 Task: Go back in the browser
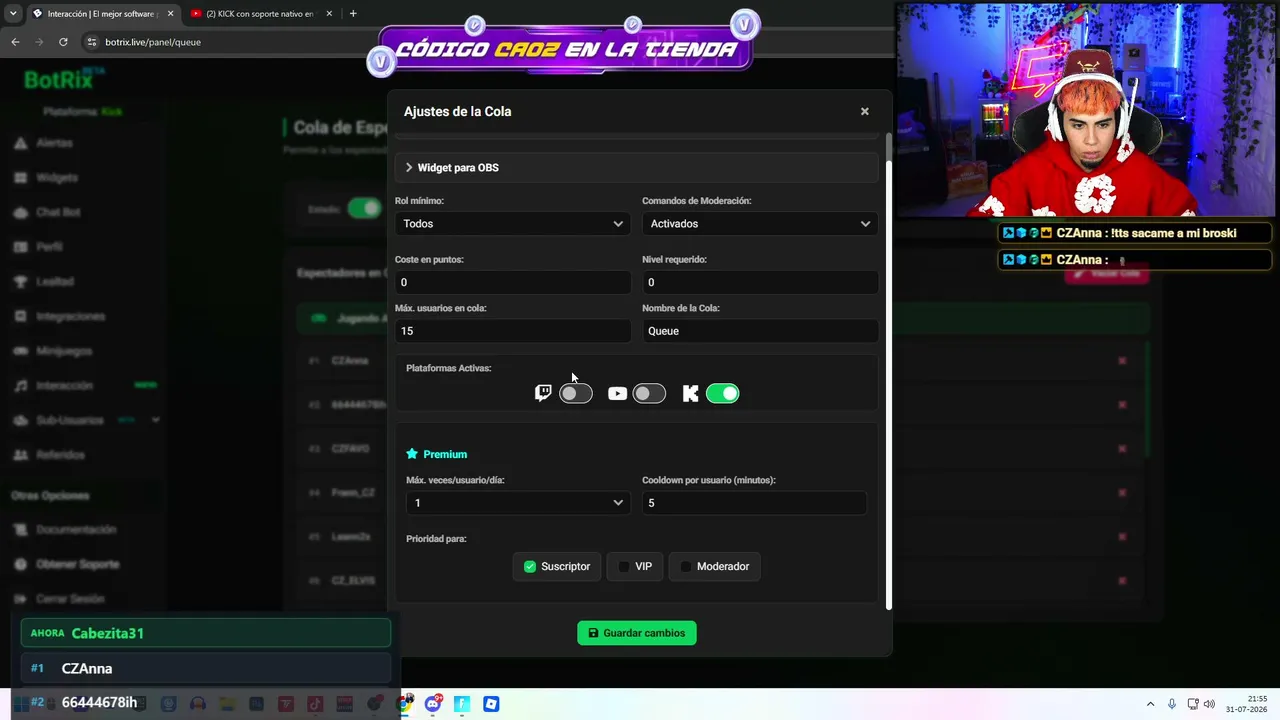click(15, 42)
